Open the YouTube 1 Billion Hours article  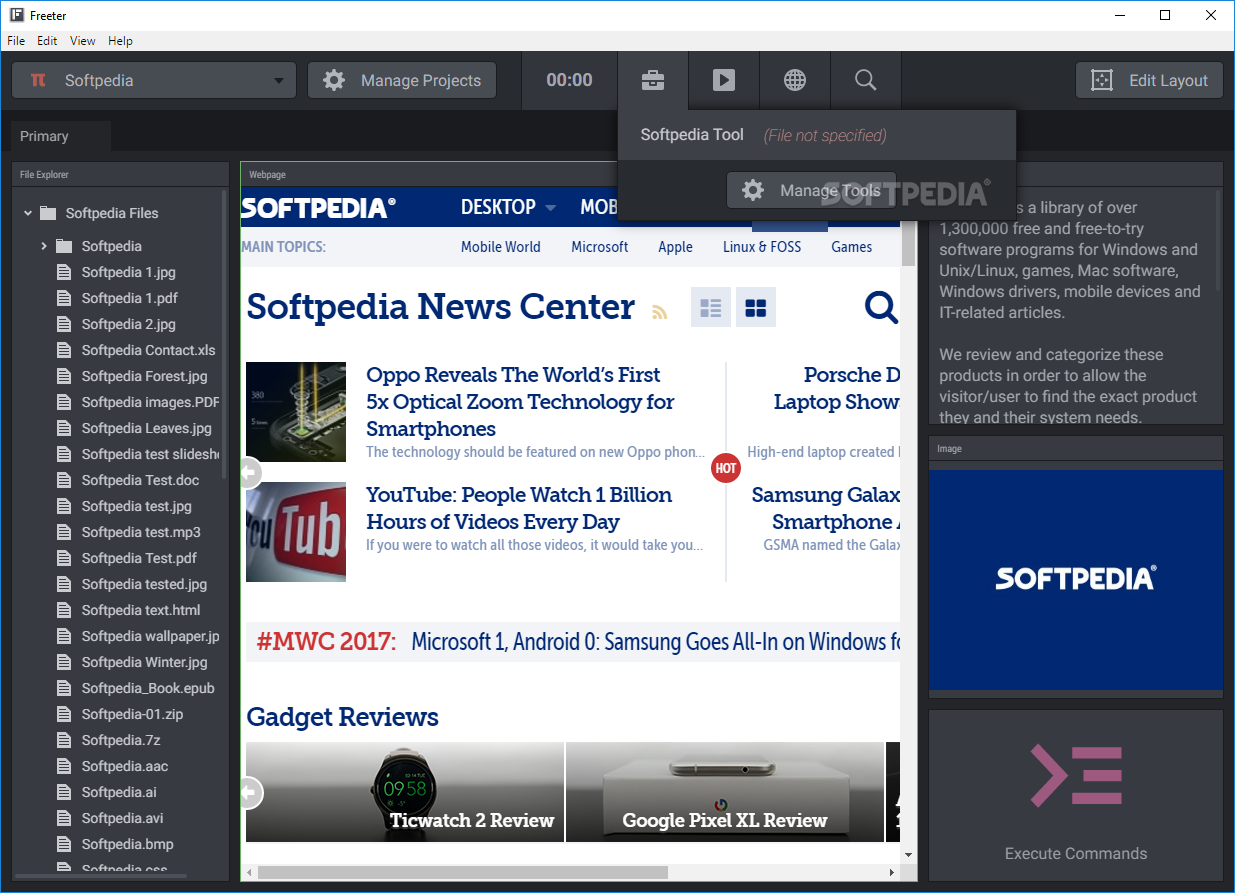[519, 508]
